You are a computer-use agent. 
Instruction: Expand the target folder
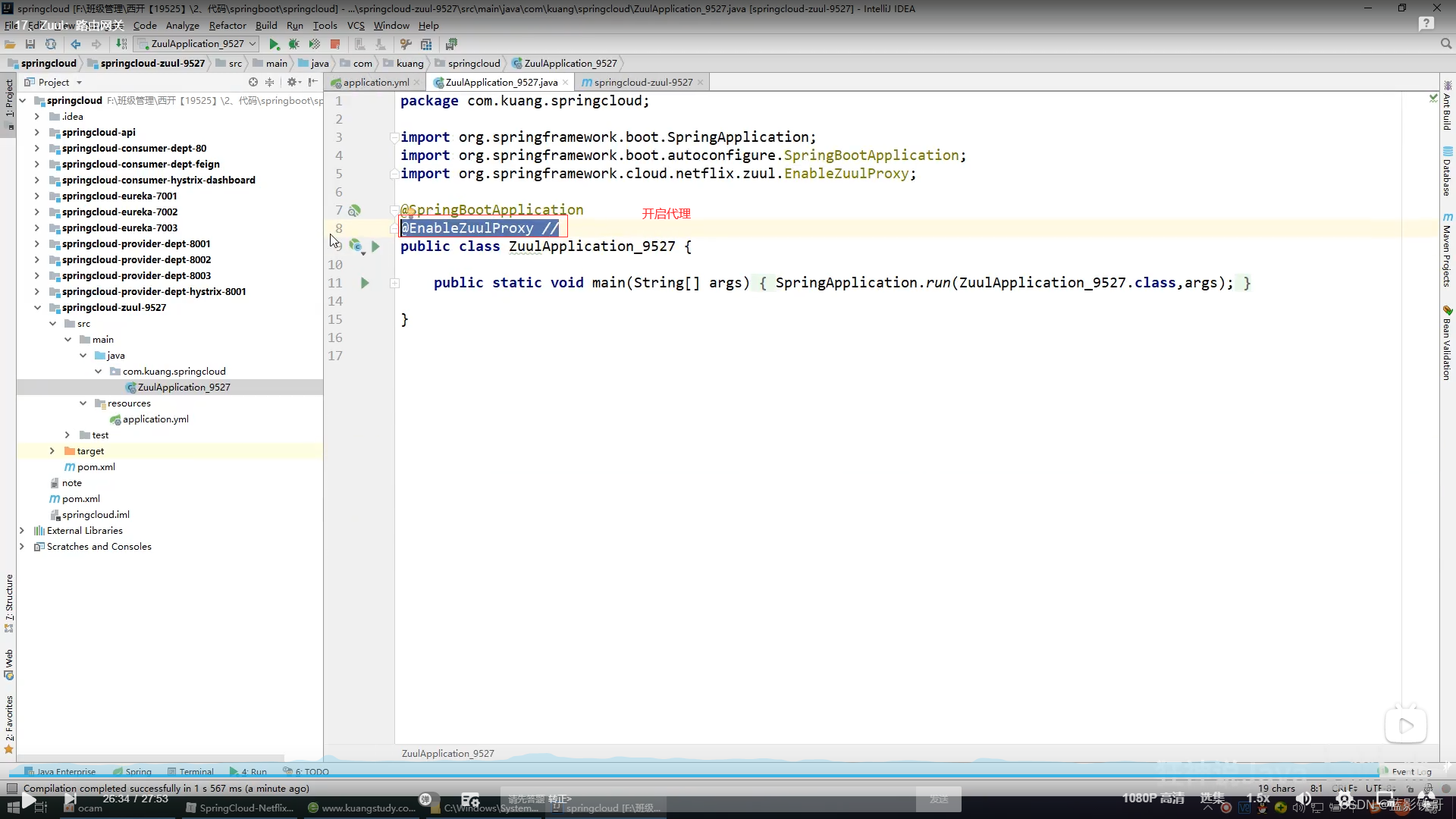coord(52,450)
